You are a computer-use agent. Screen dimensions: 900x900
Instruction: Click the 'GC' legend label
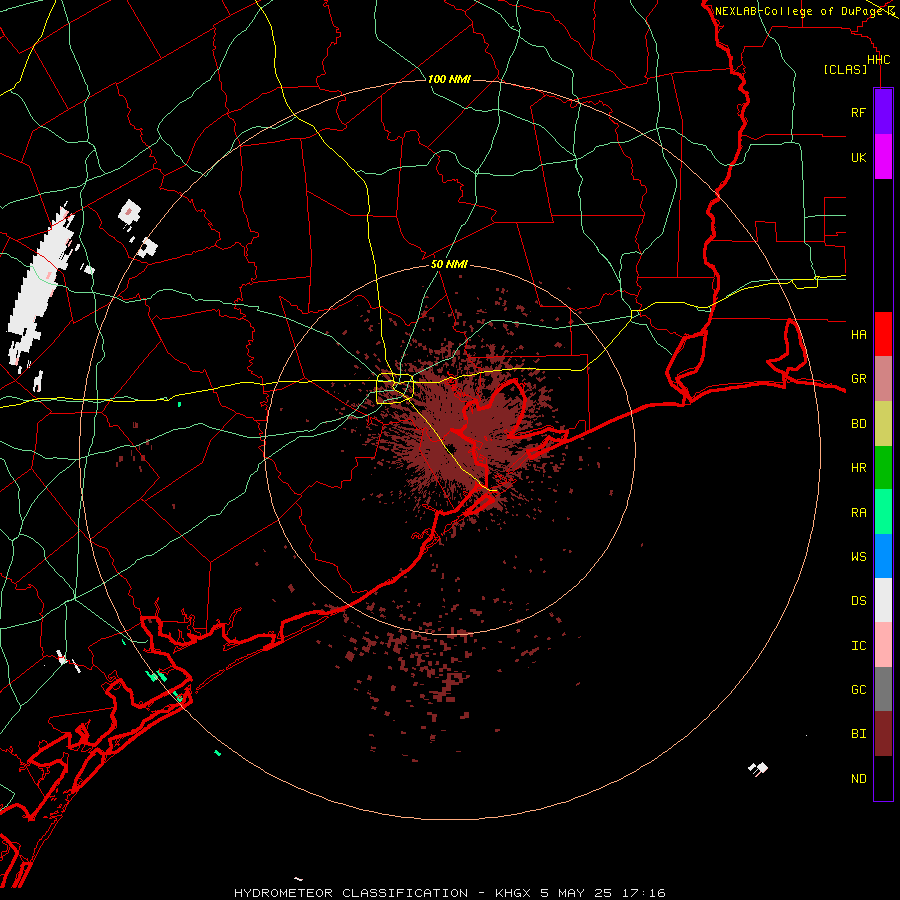(858, 690)
